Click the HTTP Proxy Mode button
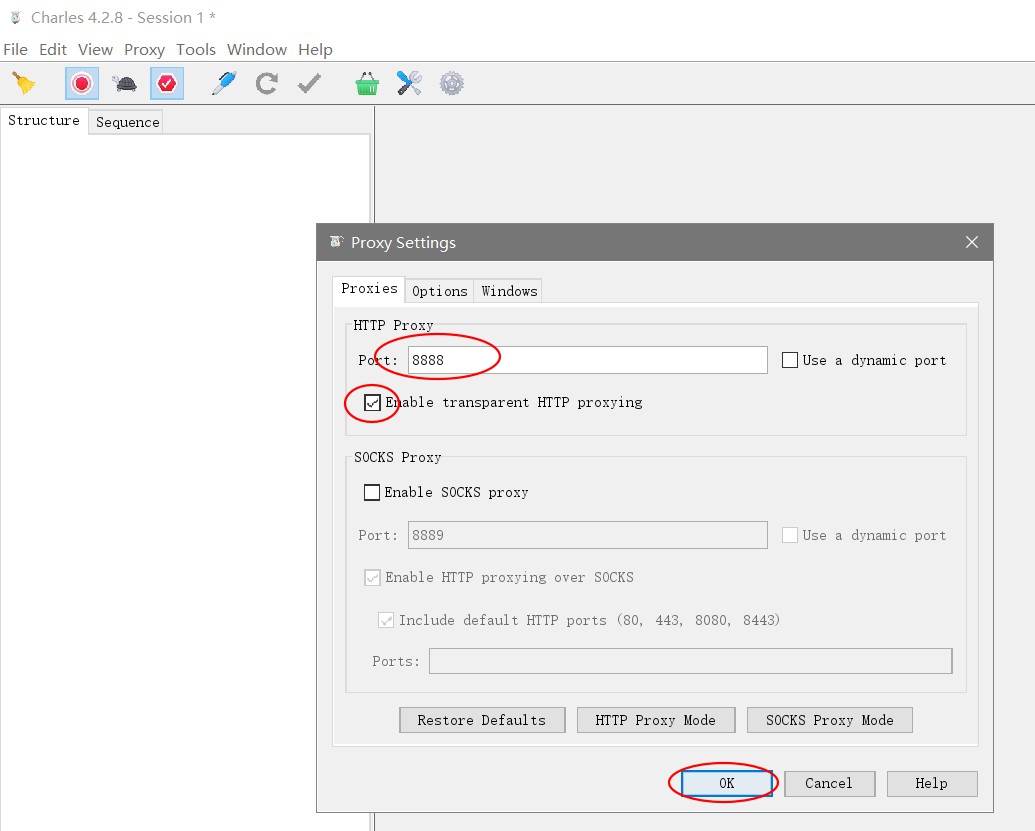Image resolution: width=1035 pixels, height=831 pixels. pos(655,720)
